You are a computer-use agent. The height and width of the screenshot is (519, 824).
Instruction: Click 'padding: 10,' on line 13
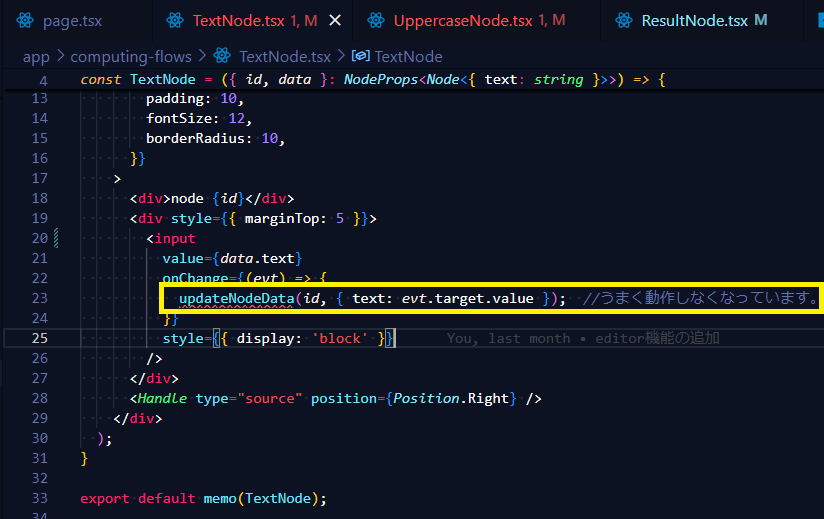coord(194,99)
